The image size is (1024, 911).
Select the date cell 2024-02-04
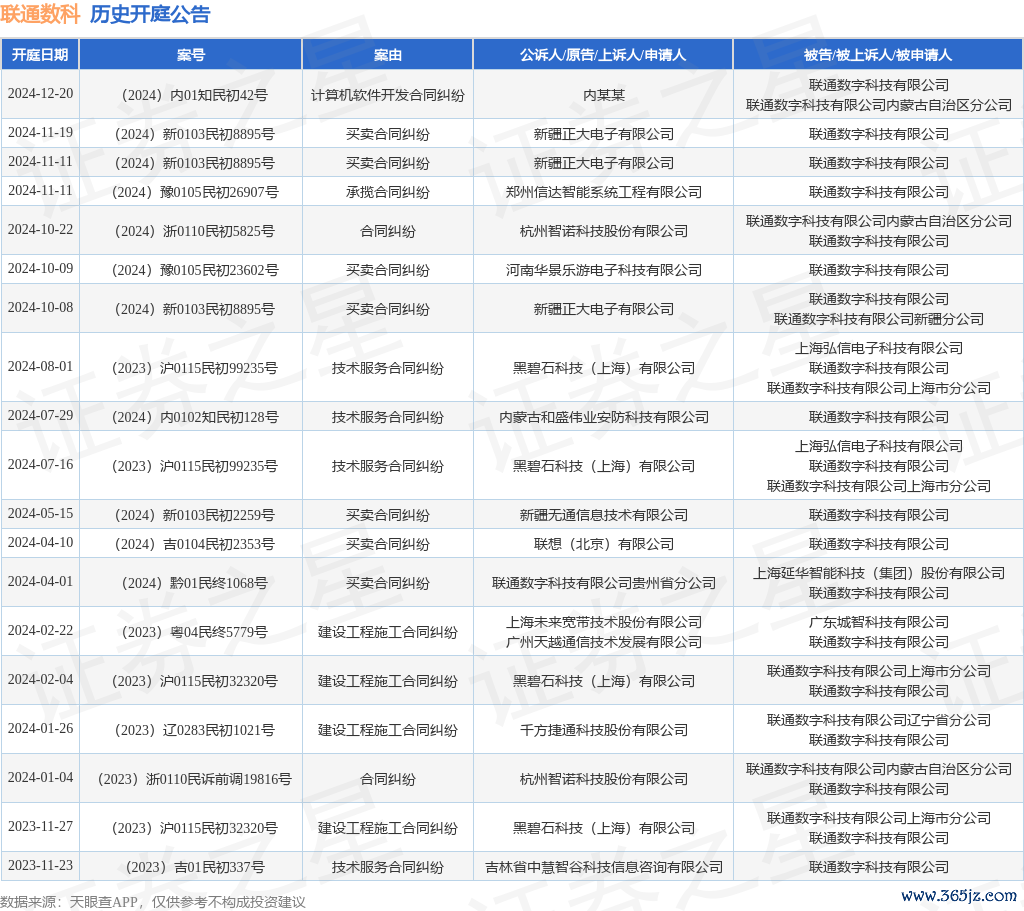pos(40,679)
